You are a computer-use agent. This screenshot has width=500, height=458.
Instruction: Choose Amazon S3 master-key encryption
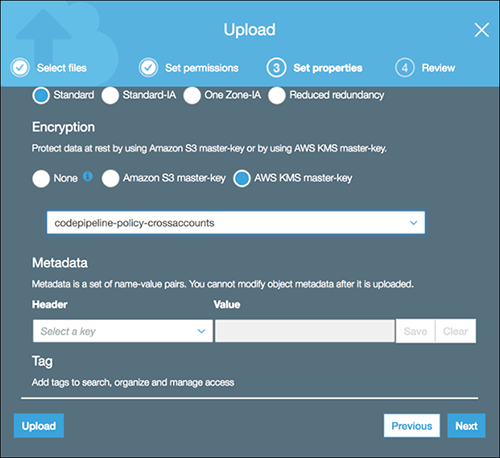(x=111, y=179)
